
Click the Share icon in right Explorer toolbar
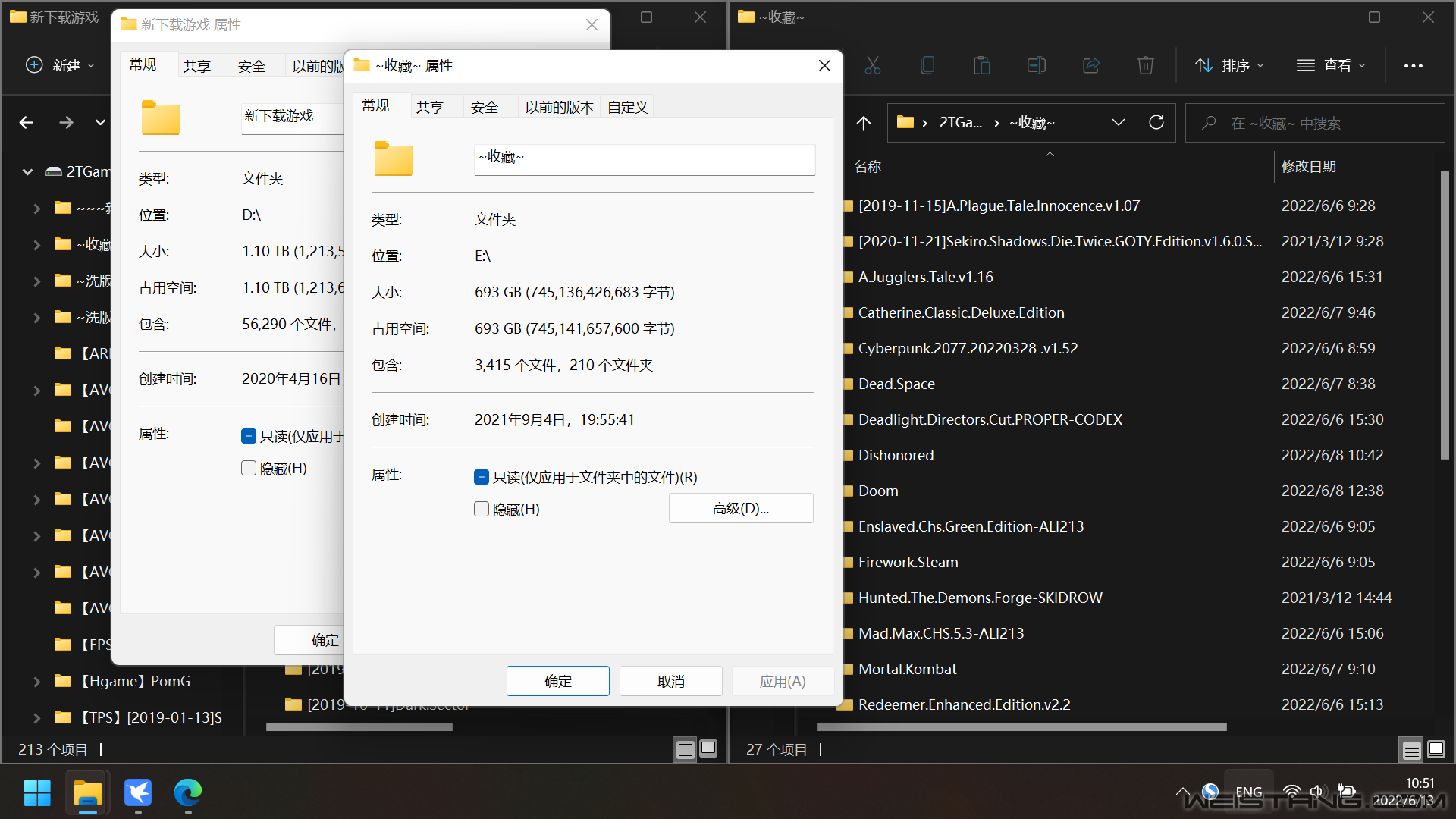pos(1091,66)
